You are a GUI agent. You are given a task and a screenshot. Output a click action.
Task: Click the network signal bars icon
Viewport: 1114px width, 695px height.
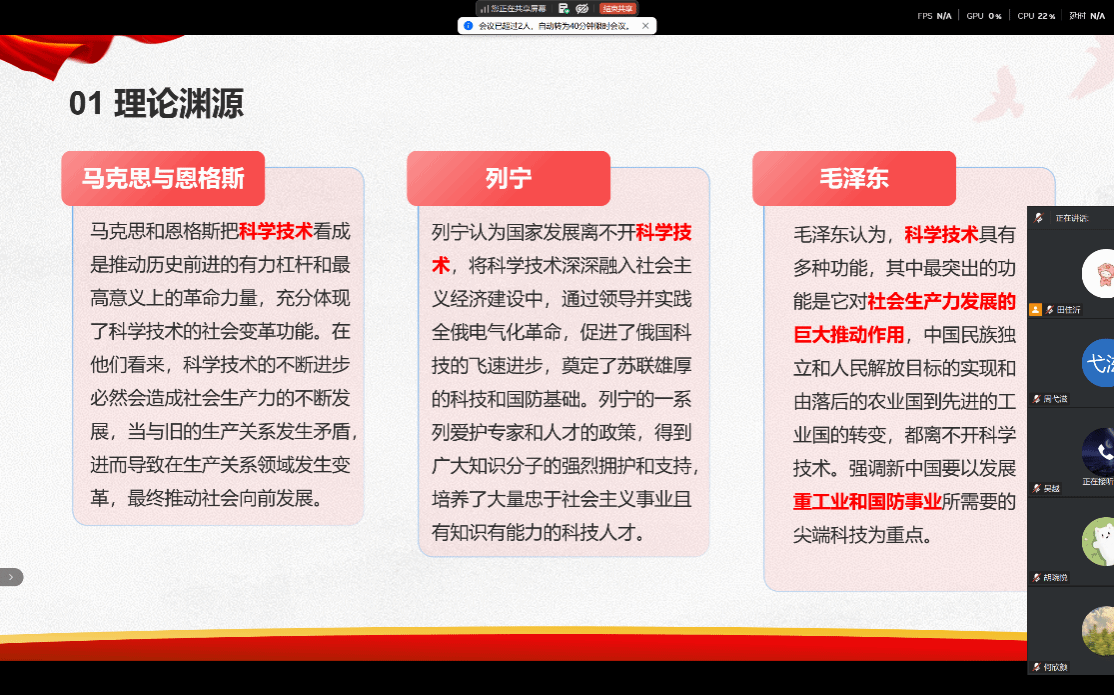pos(483,8)
